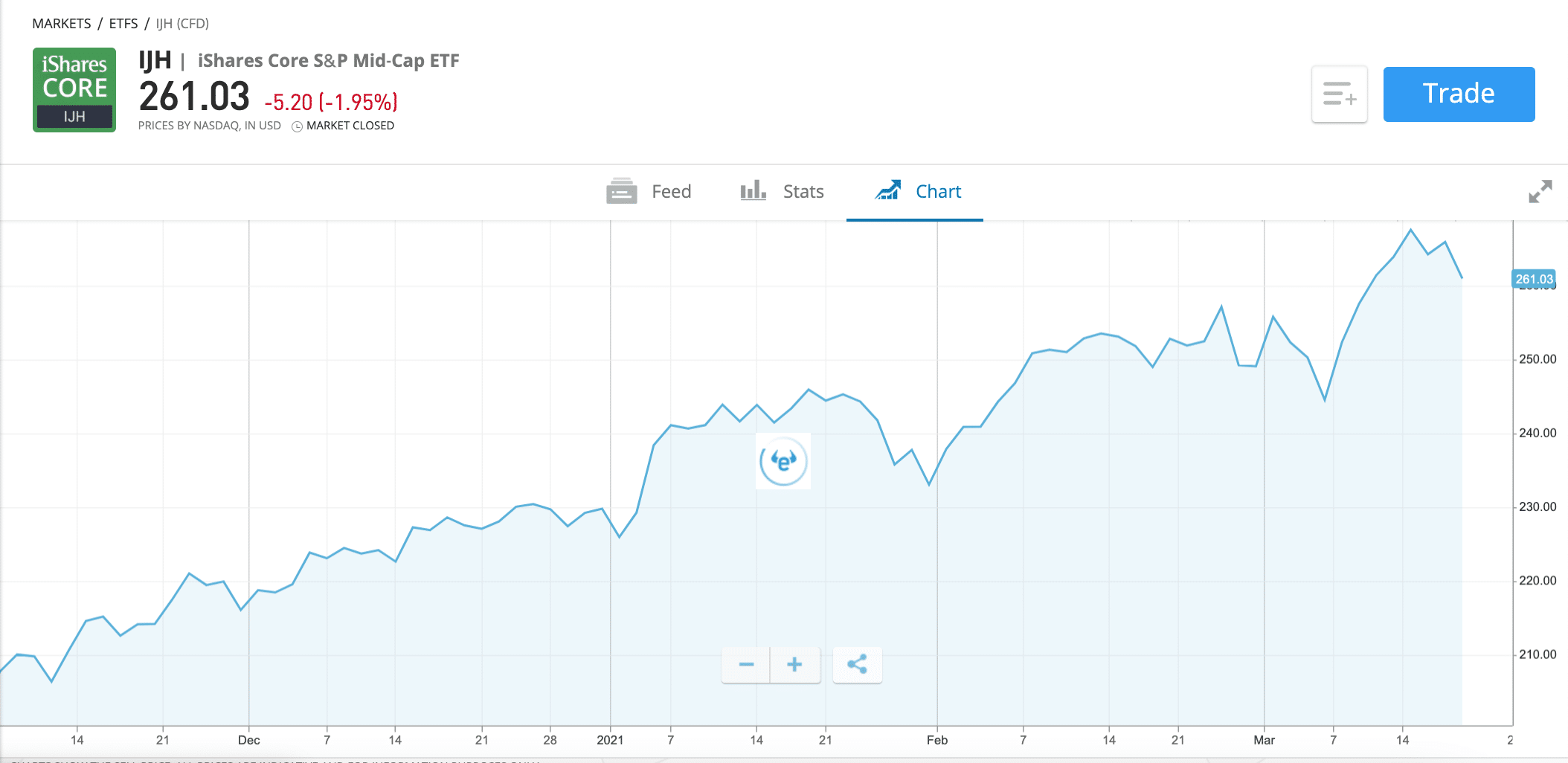This screenshot has height=763, width=1568.
Task: Switch to the Feed tab
Action: coord(670,191)
